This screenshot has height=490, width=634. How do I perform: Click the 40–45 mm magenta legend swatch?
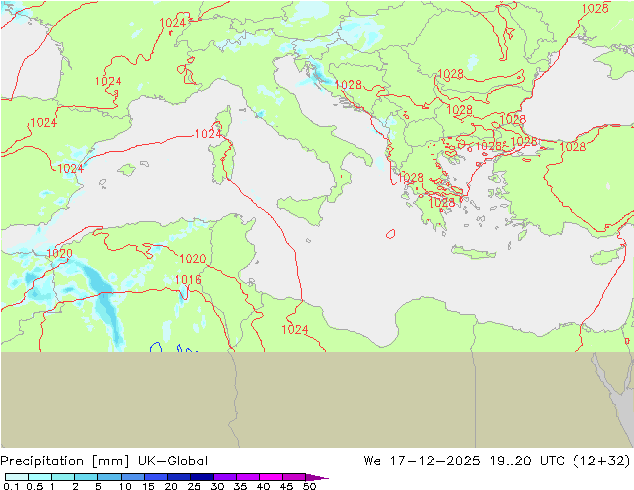[x=271, y=477]
